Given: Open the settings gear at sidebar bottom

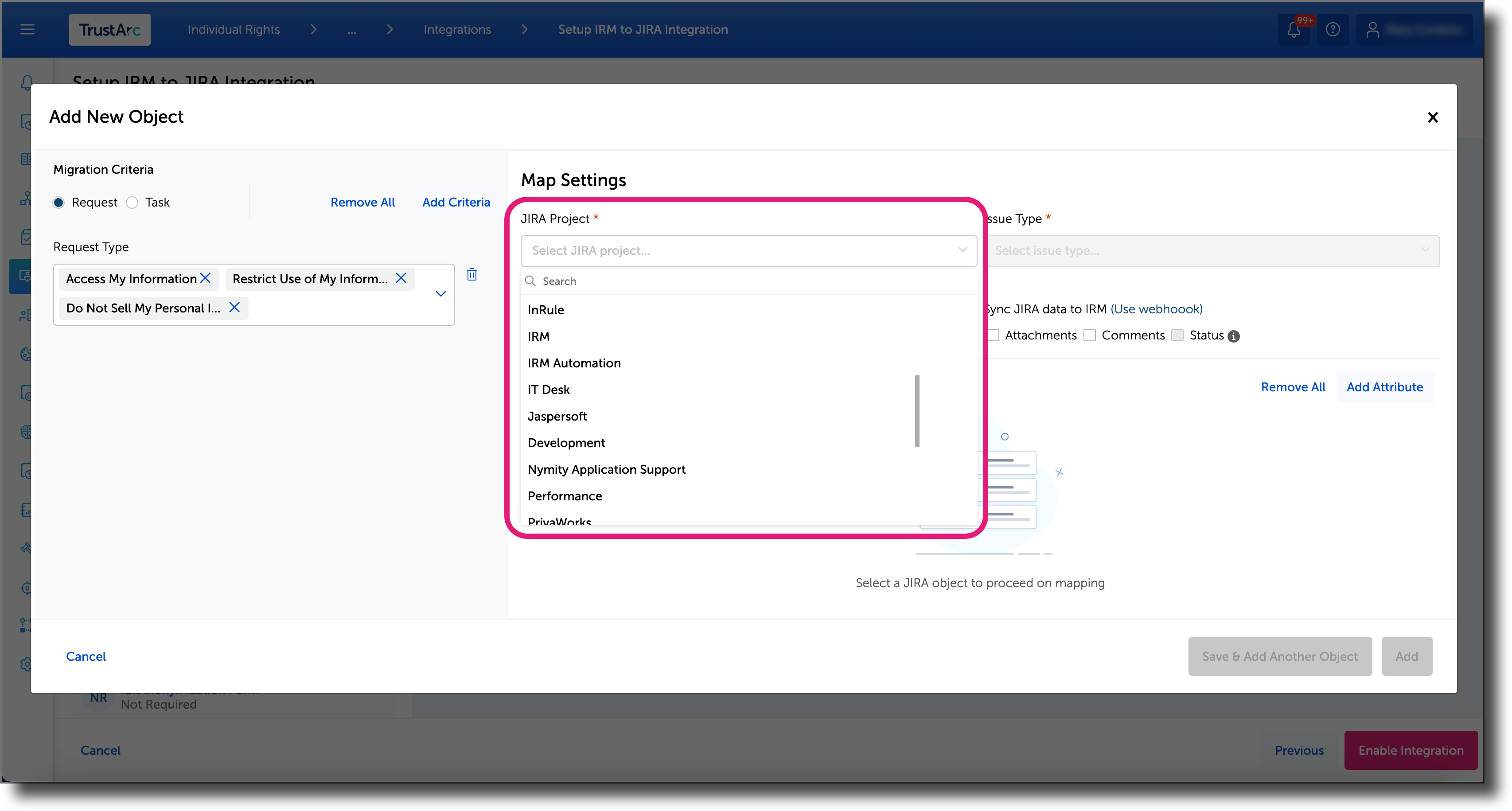Looking at the screenshot, I should click(26, 665).
